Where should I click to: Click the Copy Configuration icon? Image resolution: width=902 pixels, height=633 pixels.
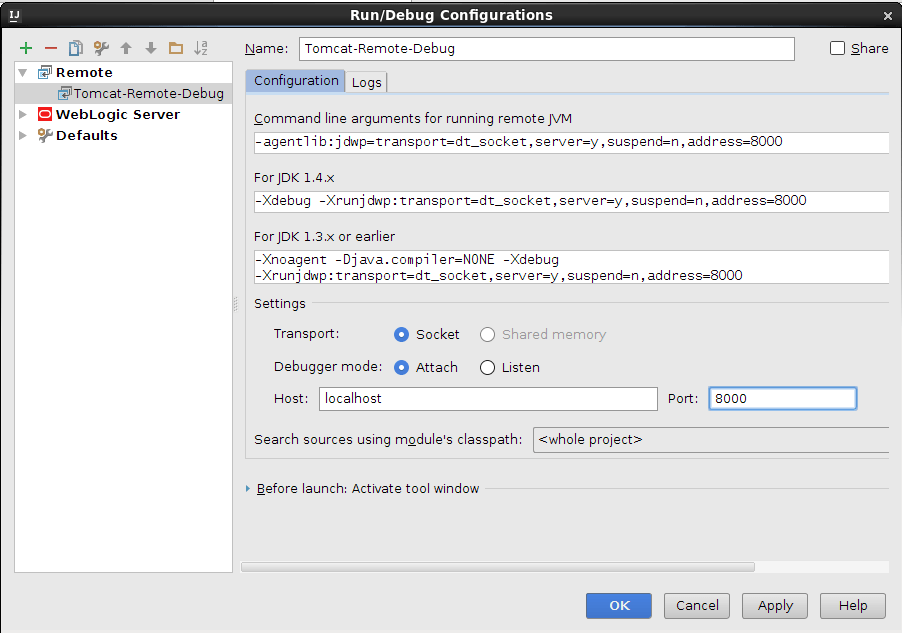76,48
